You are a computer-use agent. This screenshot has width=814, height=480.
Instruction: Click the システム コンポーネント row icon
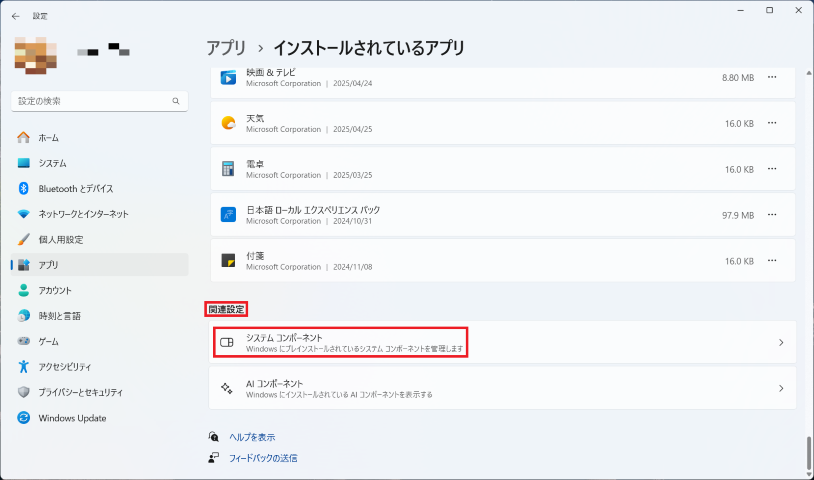pyautogui.click(x=227, y=342)
